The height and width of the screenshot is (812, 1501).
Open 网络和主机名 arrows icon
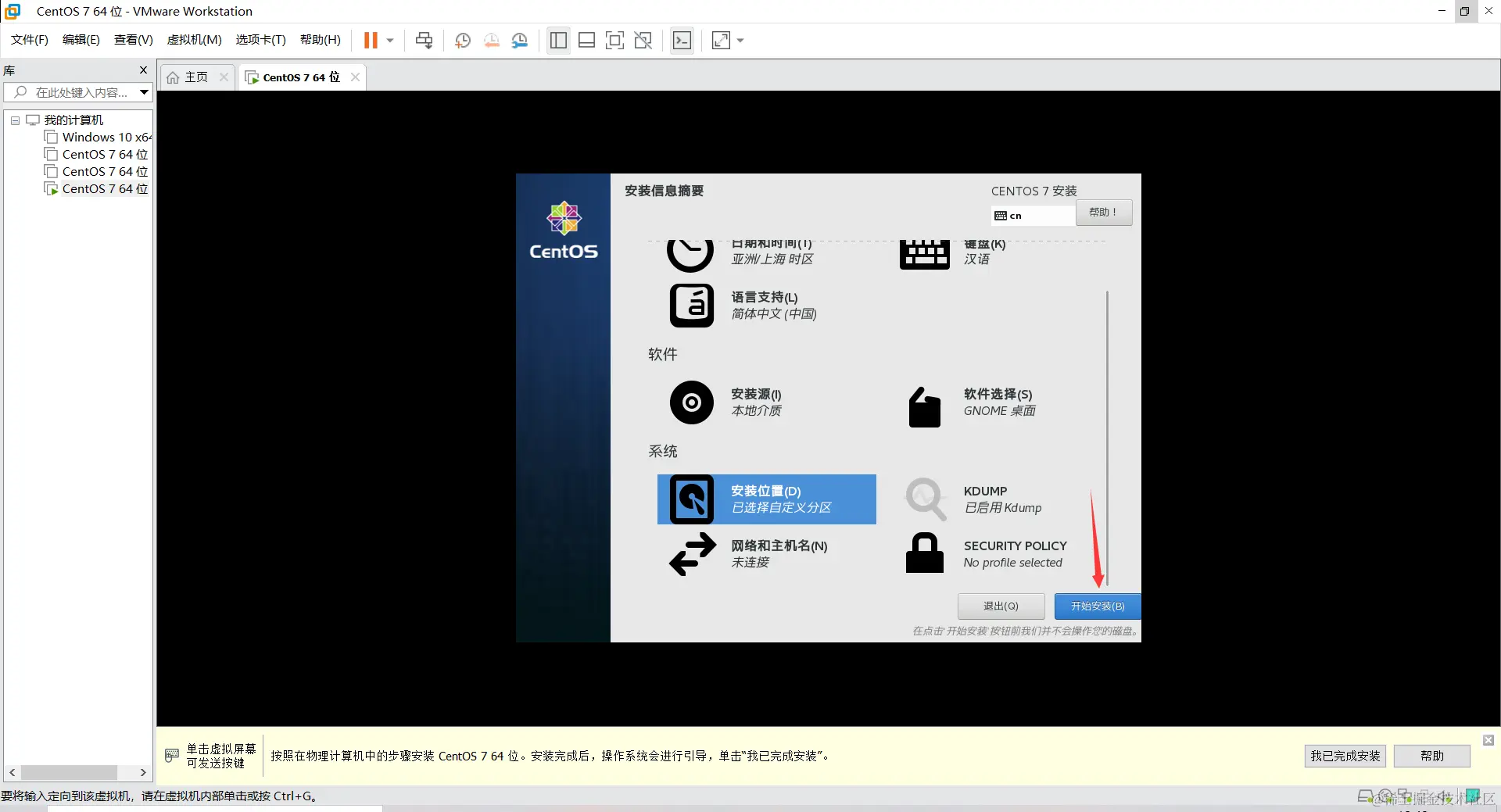tap(693, 554)
